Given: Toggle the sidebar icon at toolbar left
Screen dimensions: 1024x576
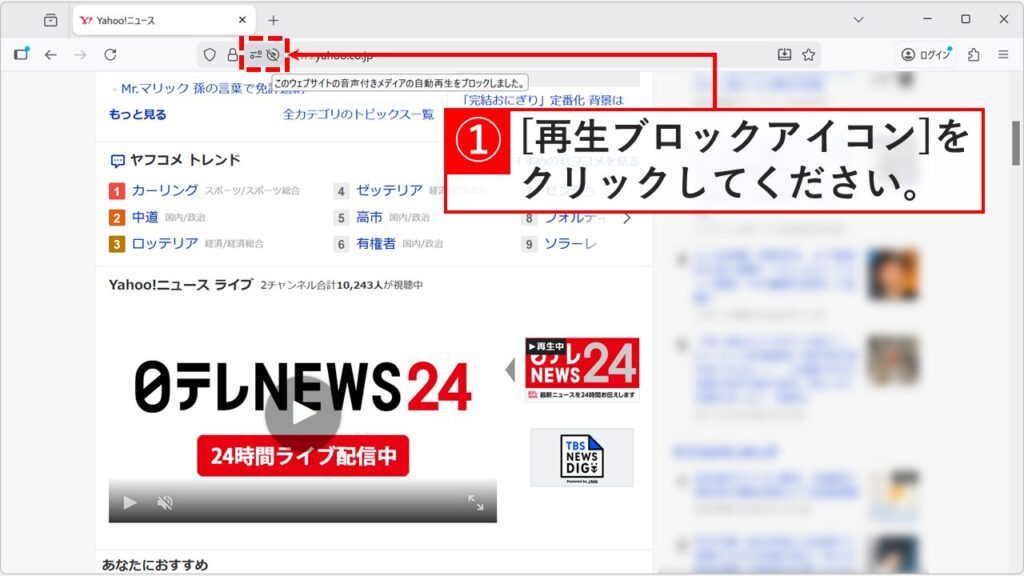Looking at the screenshot, I should 21,54.
